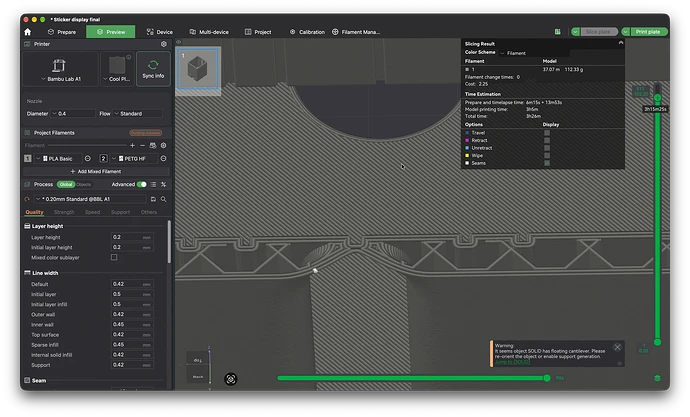This screenshot has height=417, width=690.
Task: Click the Bambu Lab A1 printer image
Action: 59,65
